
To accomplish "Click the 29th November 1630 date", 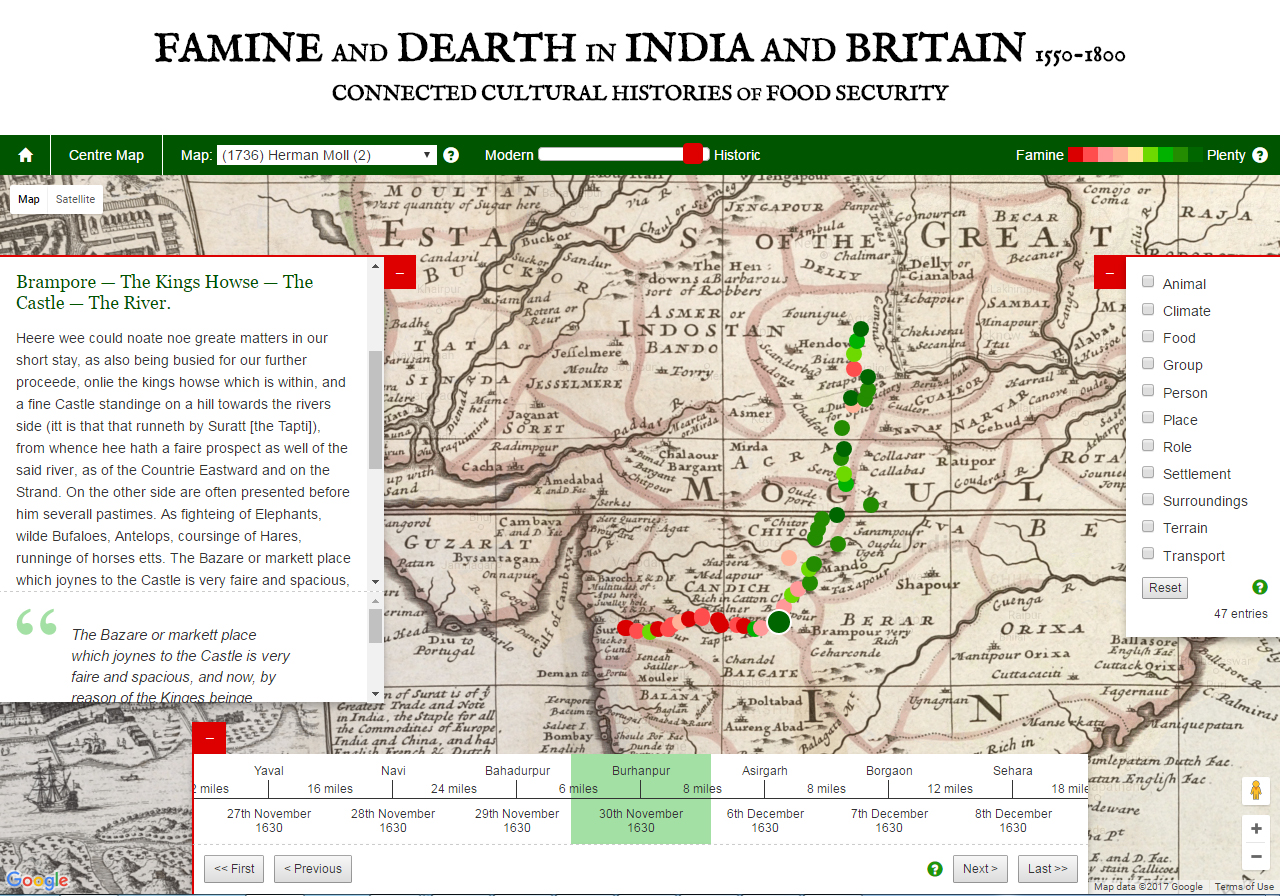I will 517,821.
